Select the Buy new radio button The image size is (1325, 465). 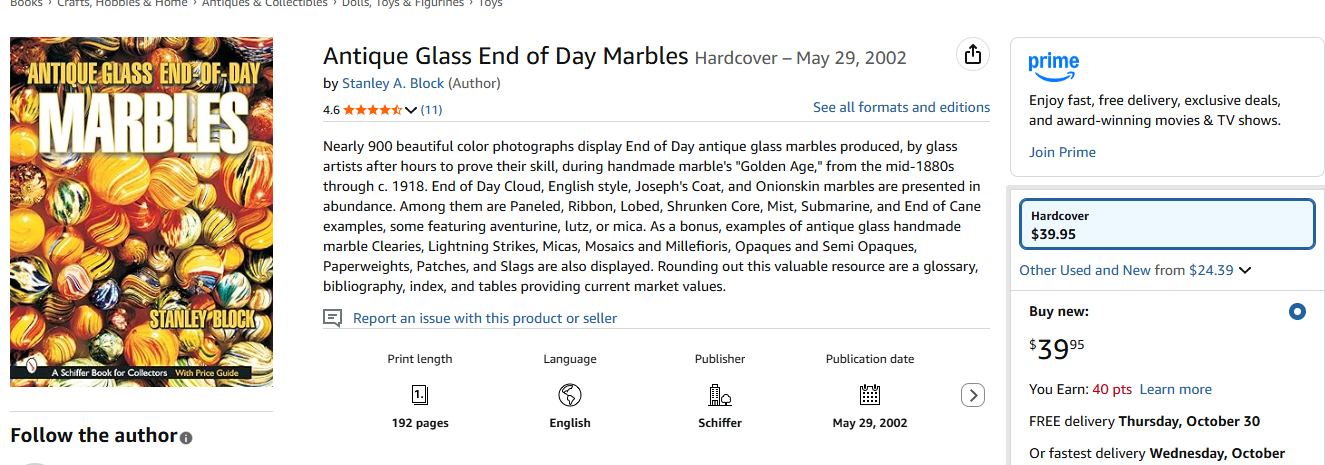coord(1297,312)
